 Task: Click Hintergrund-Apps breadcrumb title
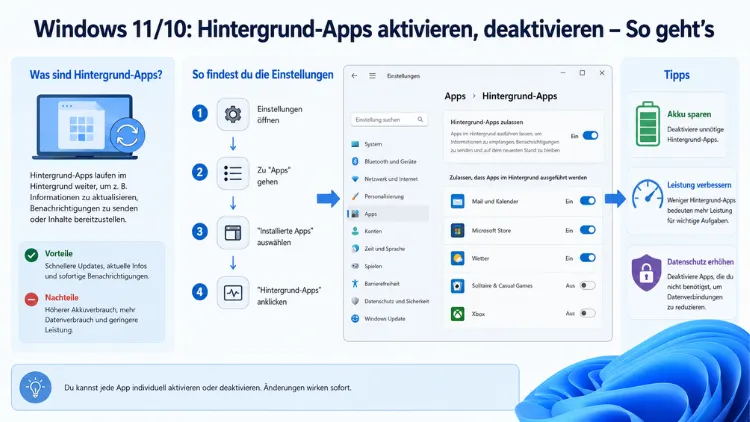pyautogui.click(x=519, y=96)
